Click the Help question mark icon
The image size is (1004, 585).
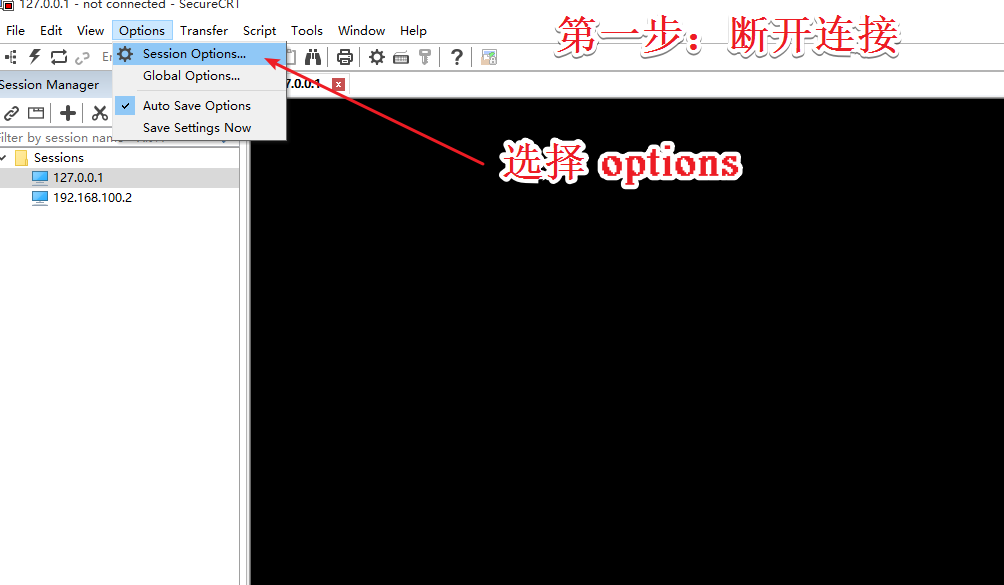click(x=457, y=57)
